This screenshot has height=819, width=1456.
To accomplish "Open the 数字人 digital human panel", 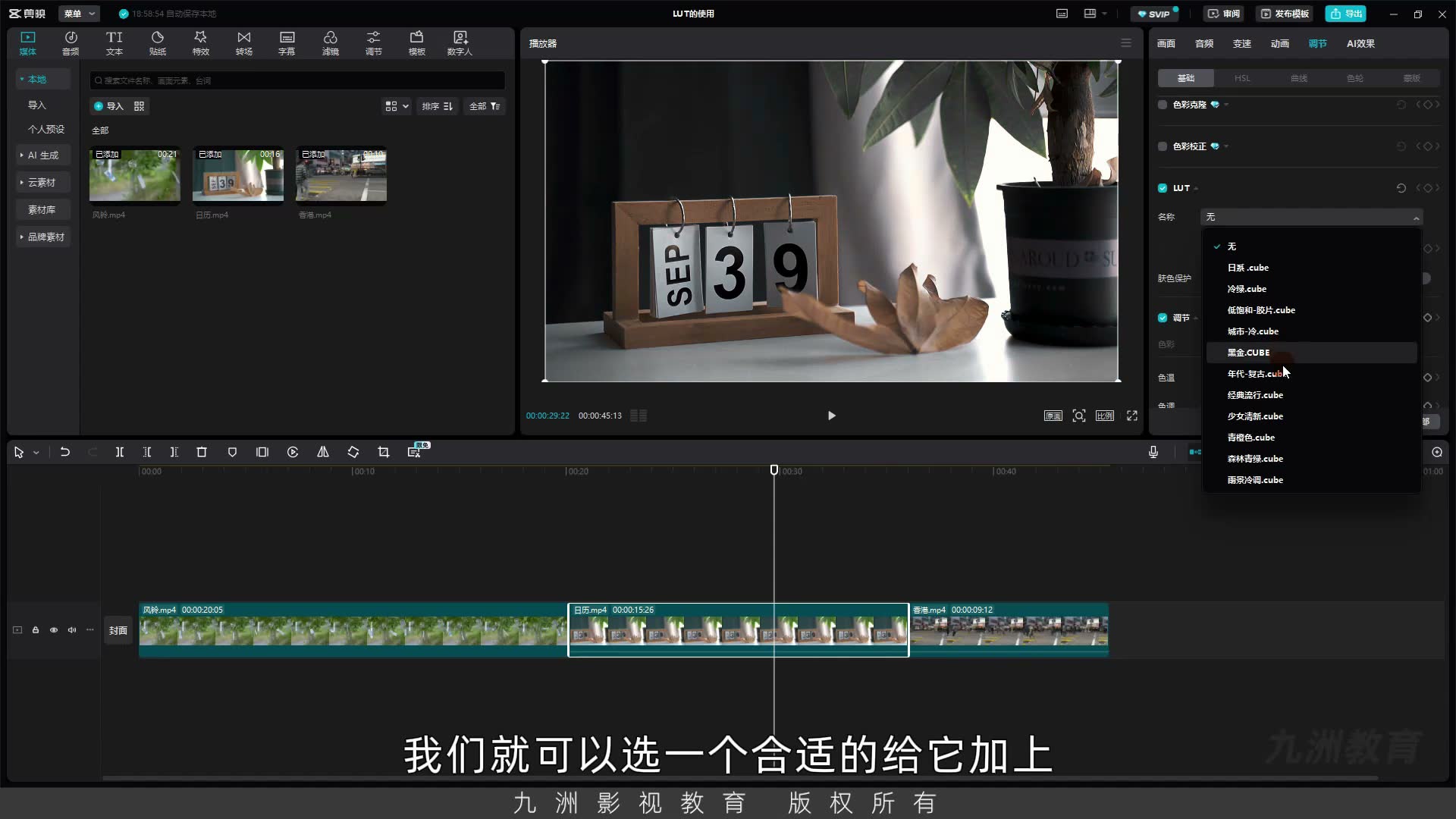I will click(460, 43).
